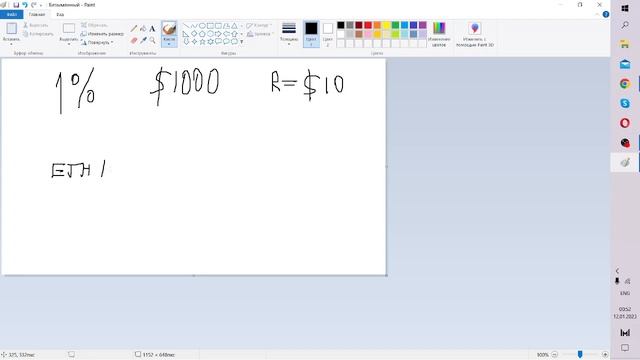
Task: Open Skype from taskbar
Action: (625, 103)
